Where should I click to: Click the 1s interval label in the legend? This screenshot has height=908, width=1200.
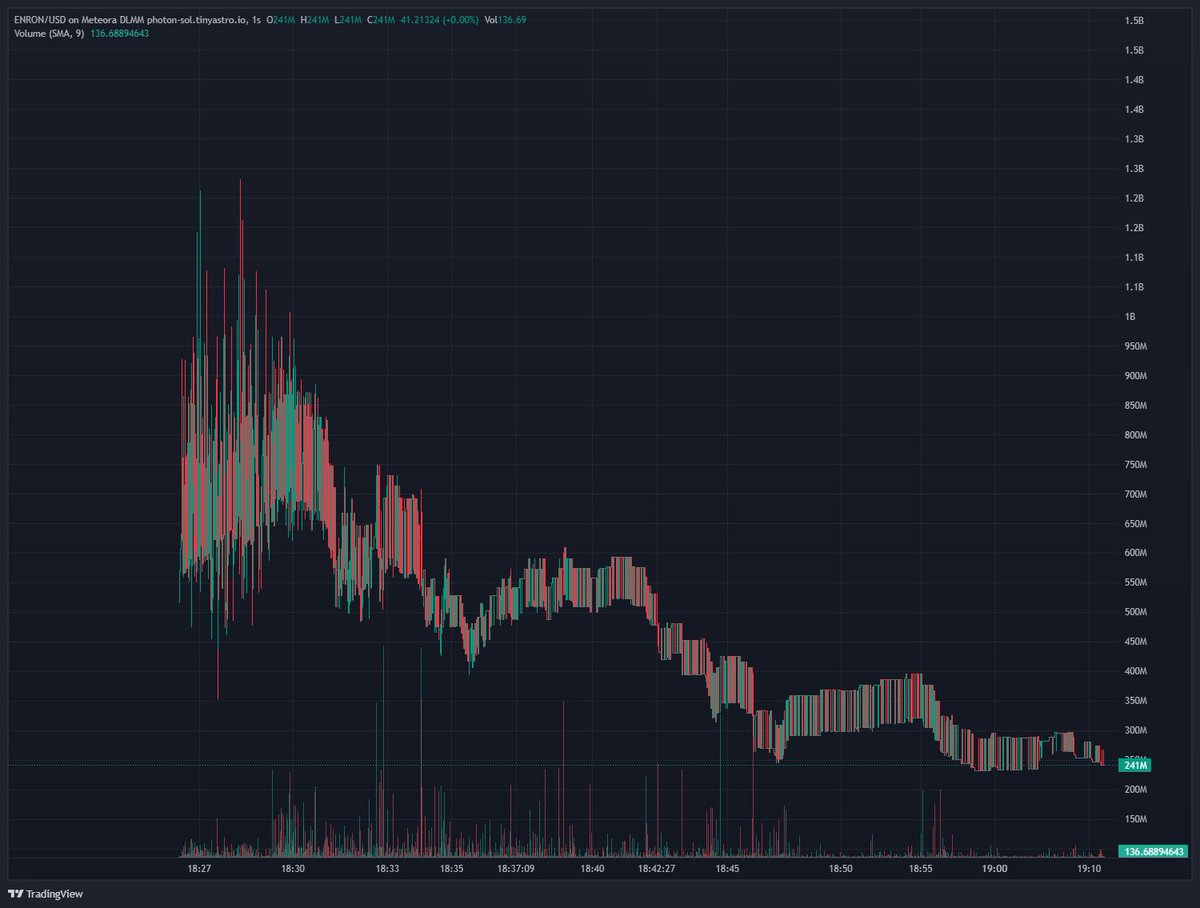tap(256, 21)
